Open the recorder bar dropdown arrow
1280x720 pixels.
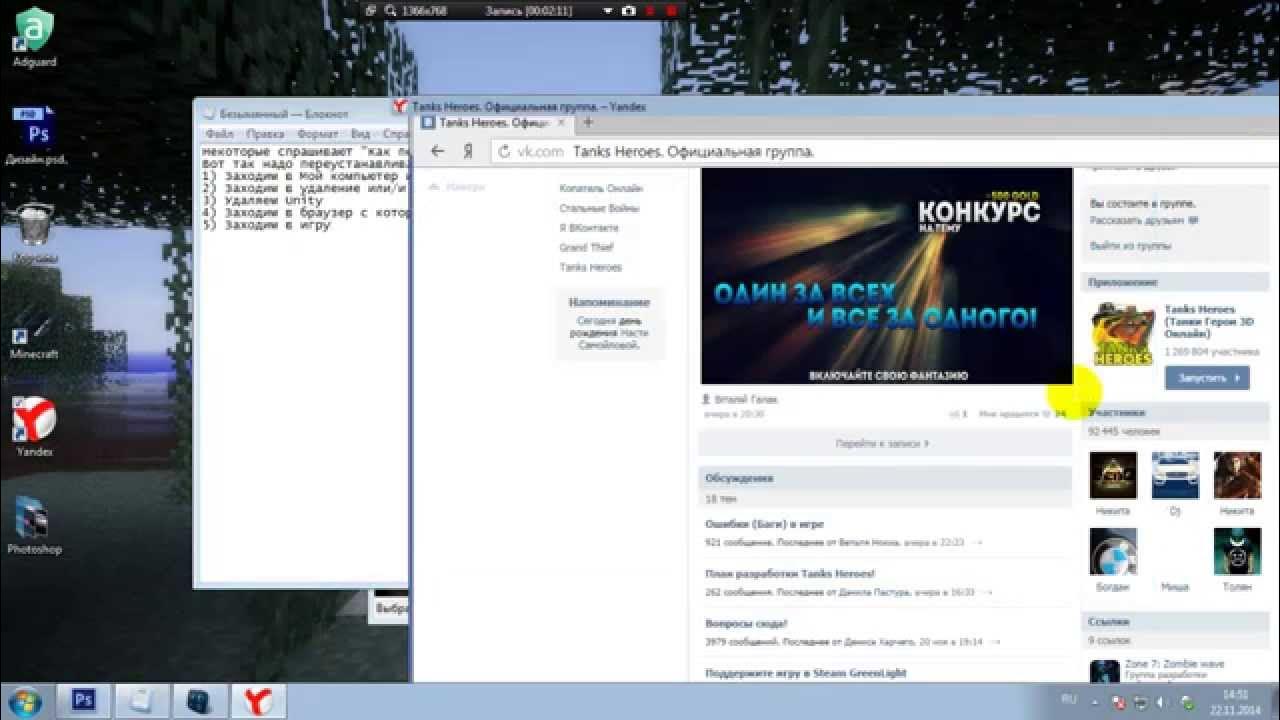607,10
